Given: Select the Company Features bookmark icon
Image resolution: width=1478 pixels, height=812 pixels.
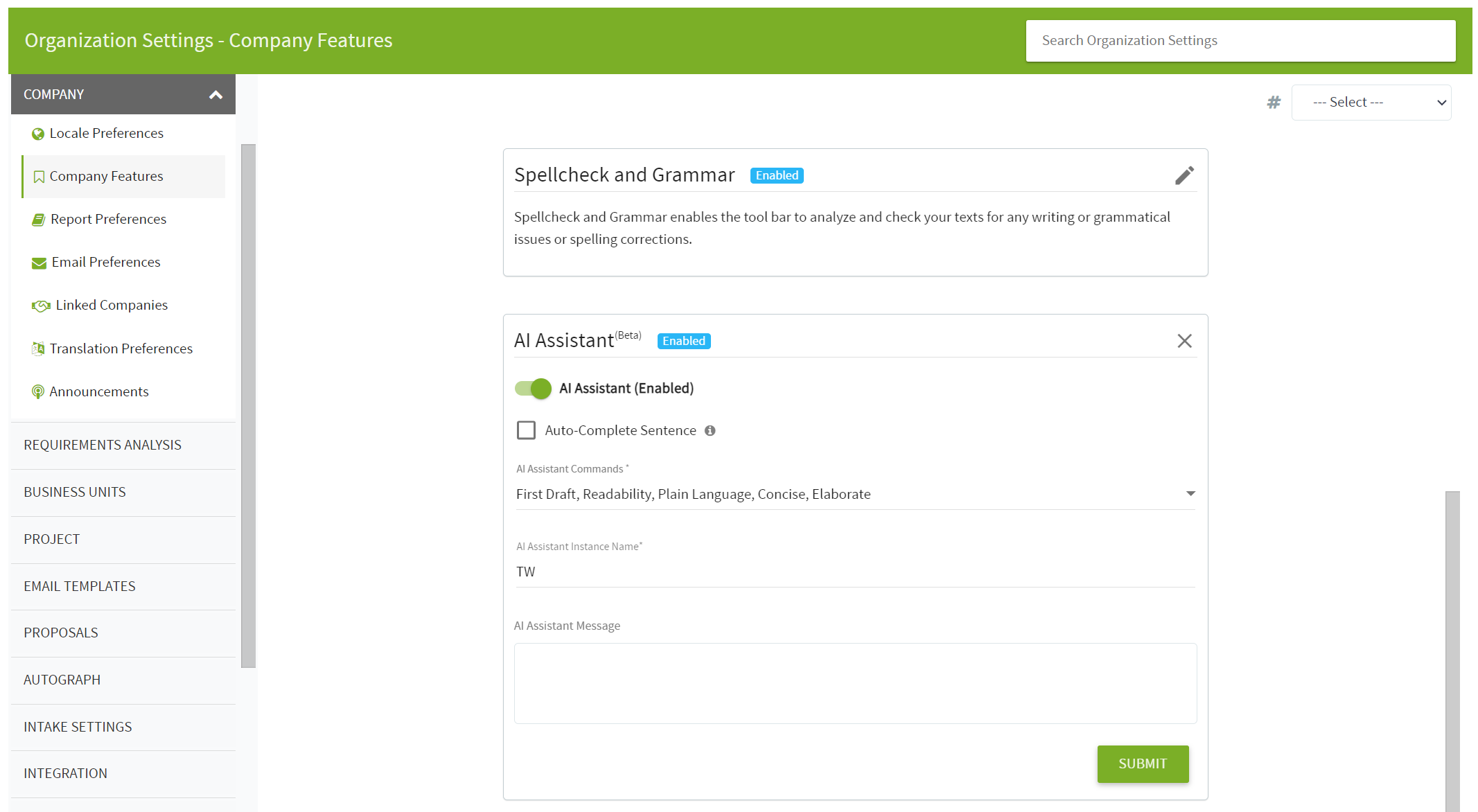Looking at the screenshot, I should [x=38, y=176].
